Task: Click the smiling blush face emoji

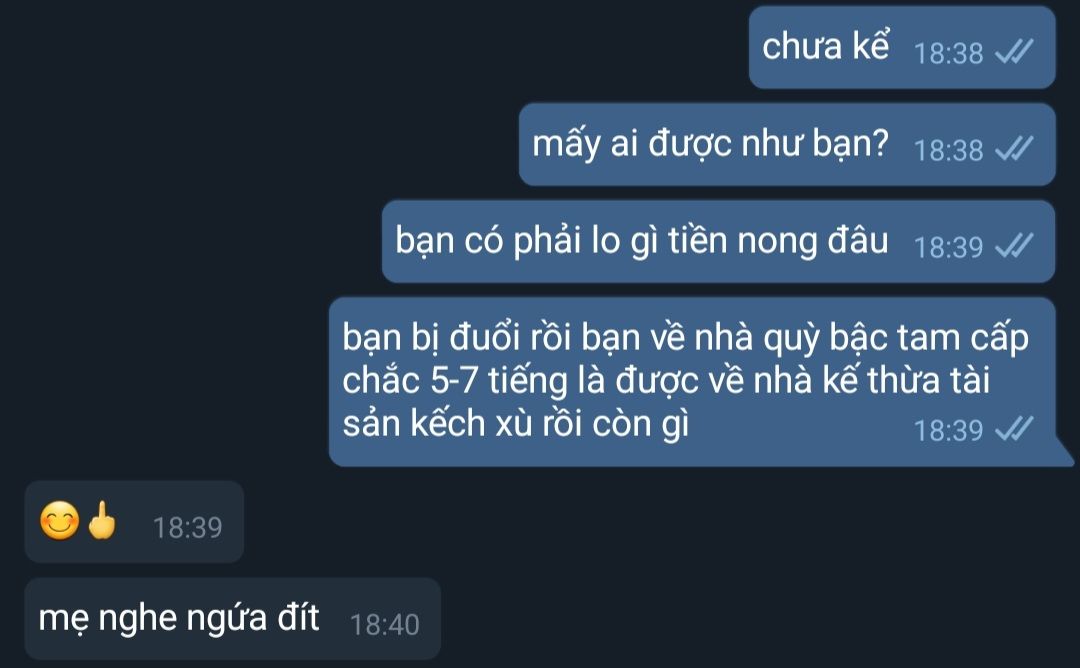Action: tap(59, 520)
